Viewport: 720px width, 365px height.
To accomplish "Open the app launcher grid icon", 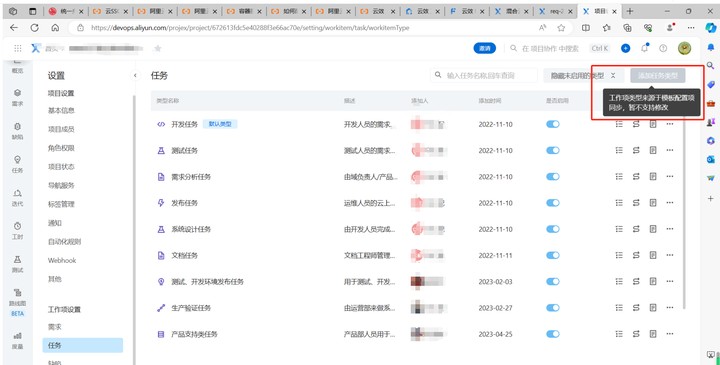I will coord(17,48).
